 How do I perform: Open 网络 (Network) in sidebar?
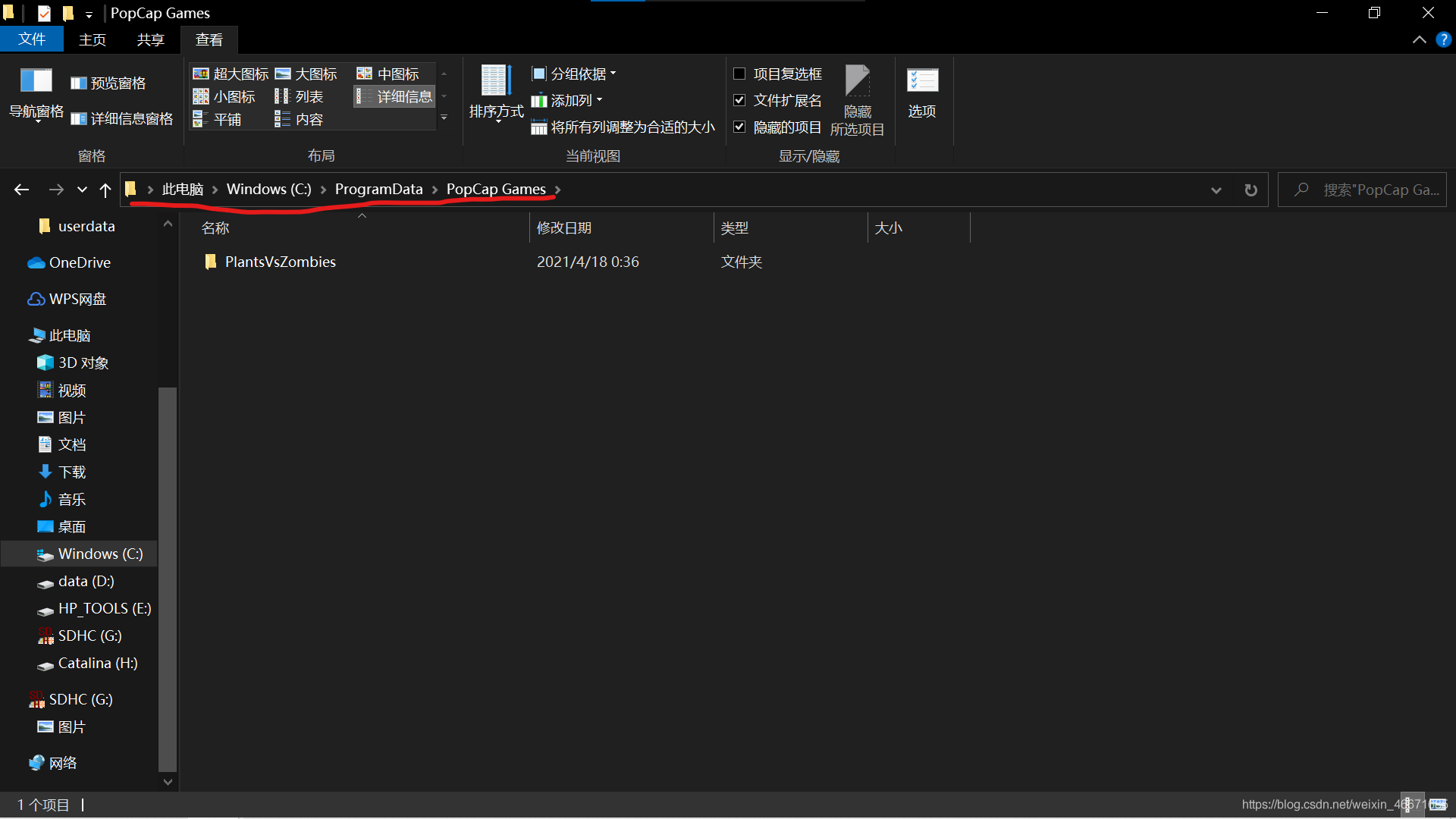coord(53,763)
